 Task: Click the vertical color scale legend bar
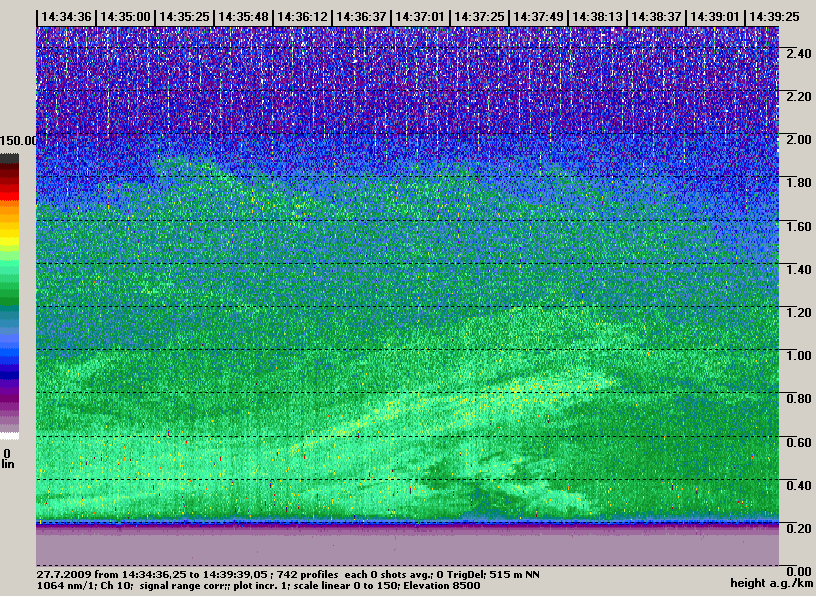[9, 297]
